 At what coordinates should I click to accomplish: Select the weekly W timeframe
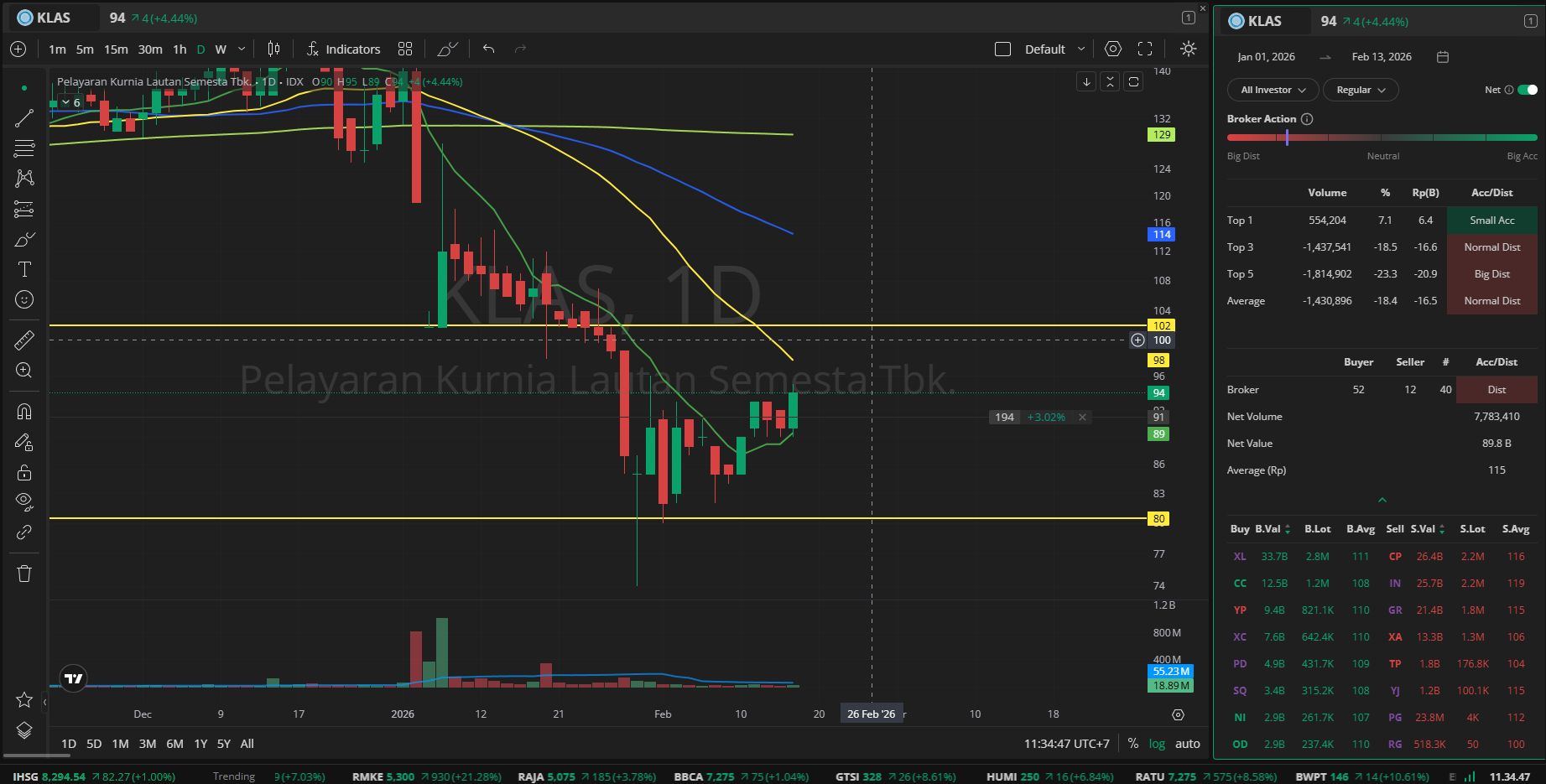coord(221,49)
